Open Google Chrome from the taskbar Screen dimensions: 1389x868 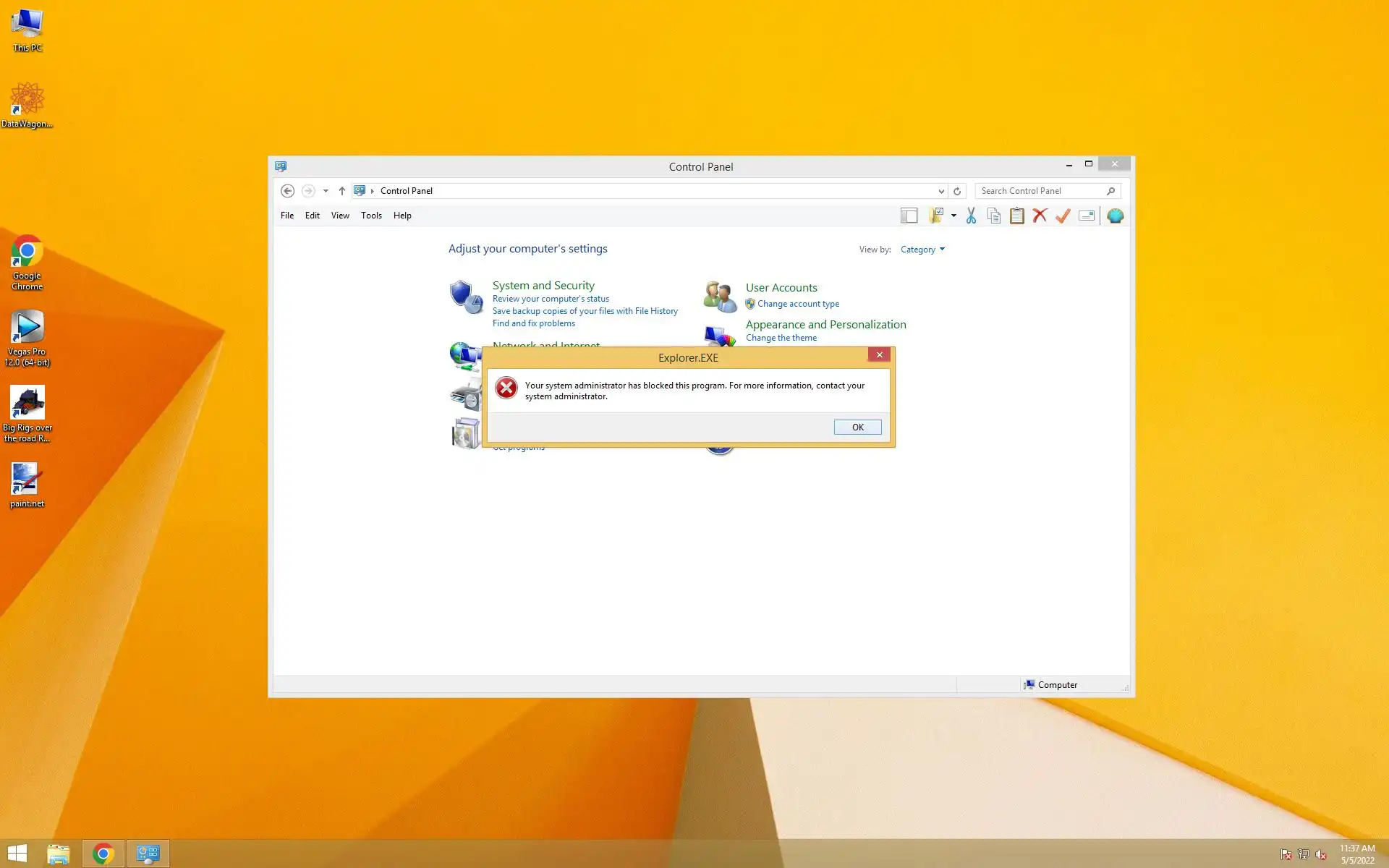pos(103,854)
